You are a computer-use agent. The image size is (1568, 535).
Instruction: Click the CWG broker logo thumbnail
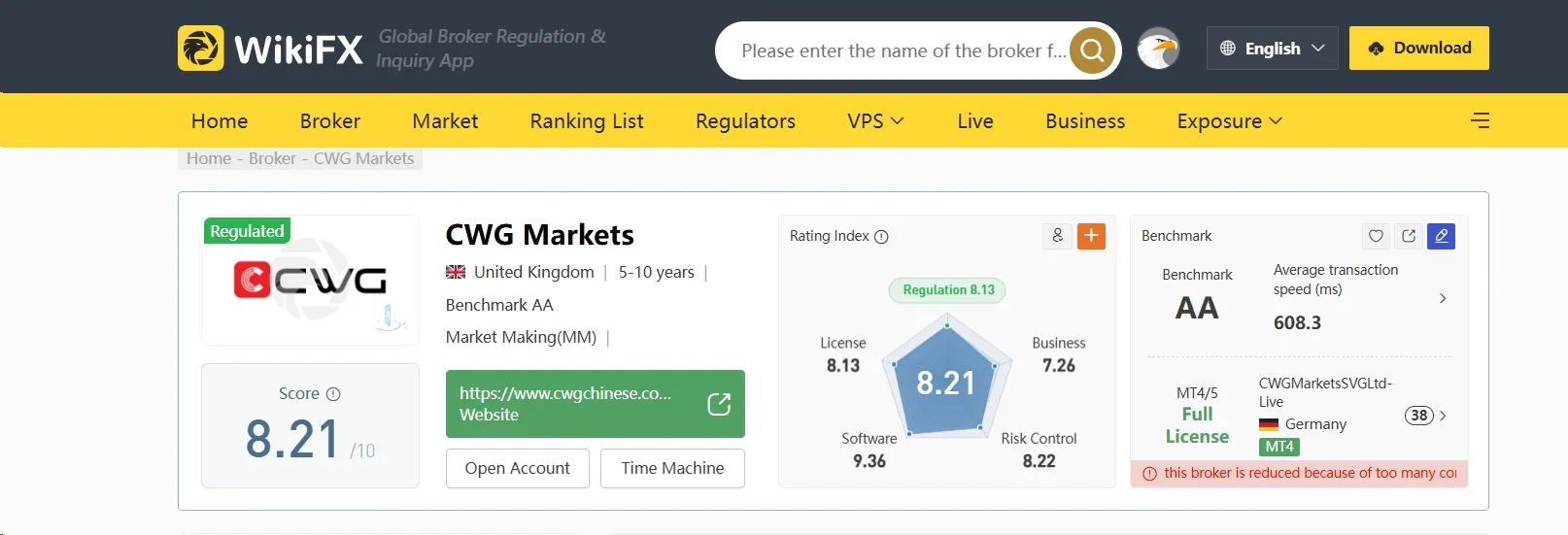pyautogui.click(x=310, y=280)
